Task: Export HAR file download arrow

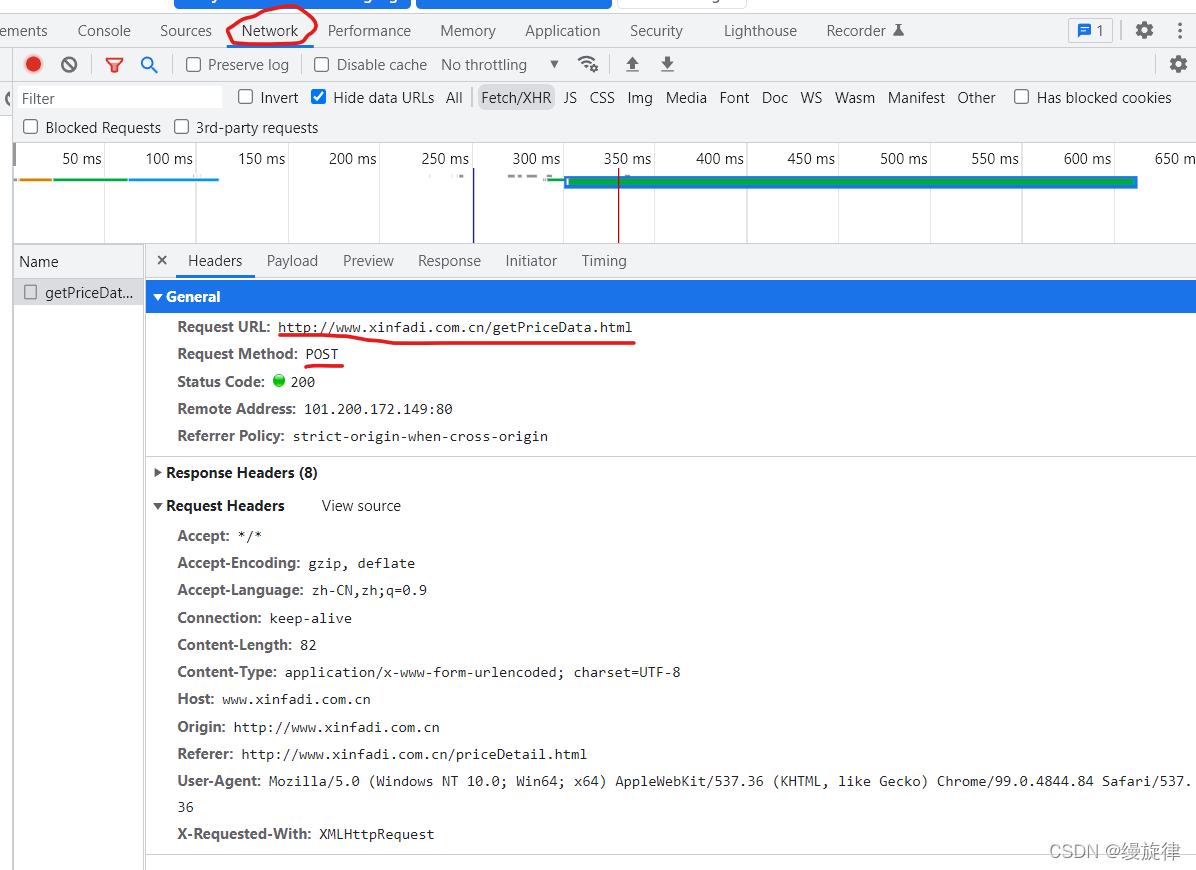Action: [667, 64]
